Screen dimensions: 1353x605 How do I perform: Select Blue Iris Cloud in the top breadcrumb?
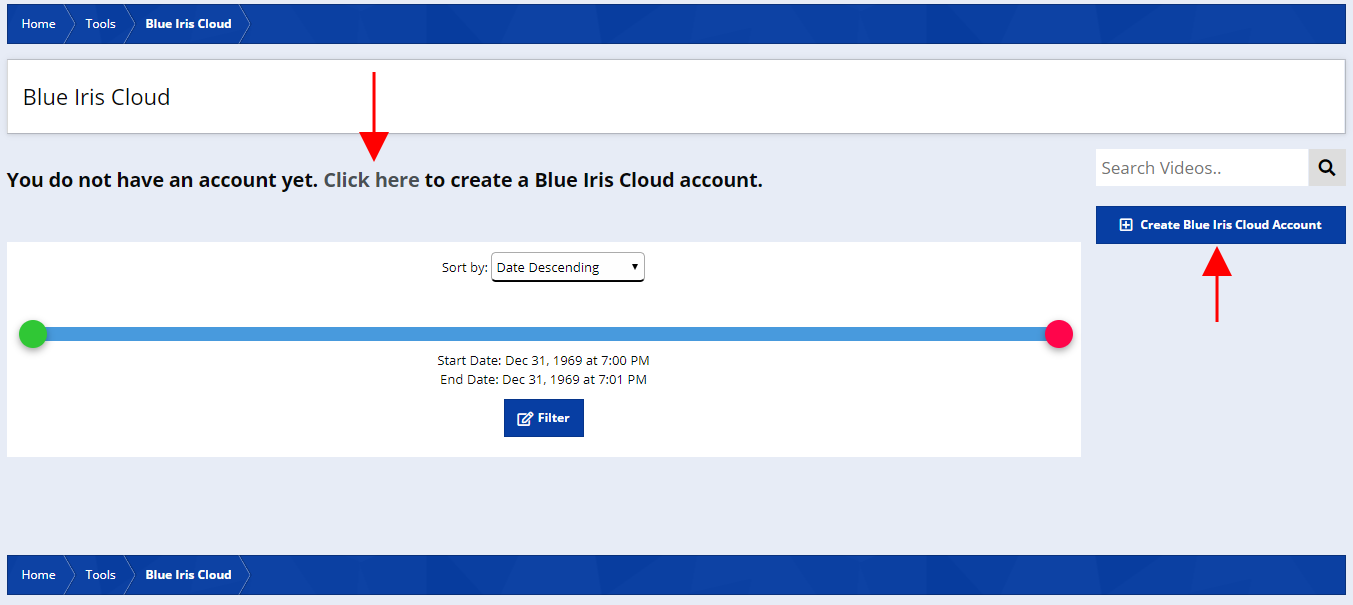tap(188, 24)
